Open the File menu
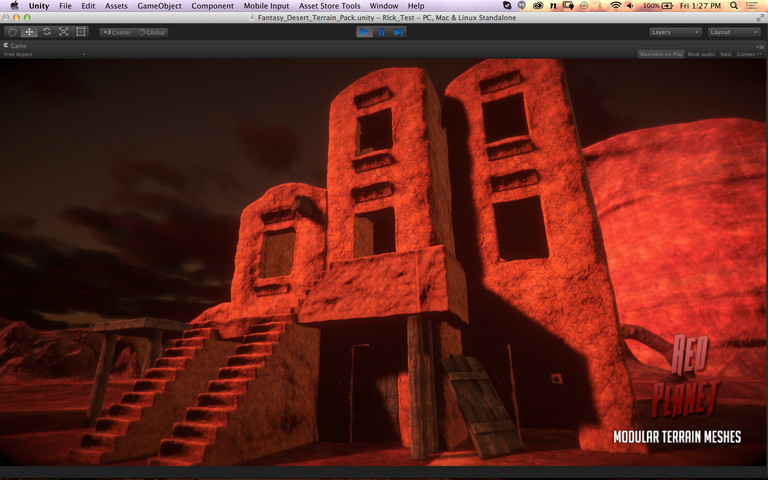768x480 pixels. coord(65,6)
